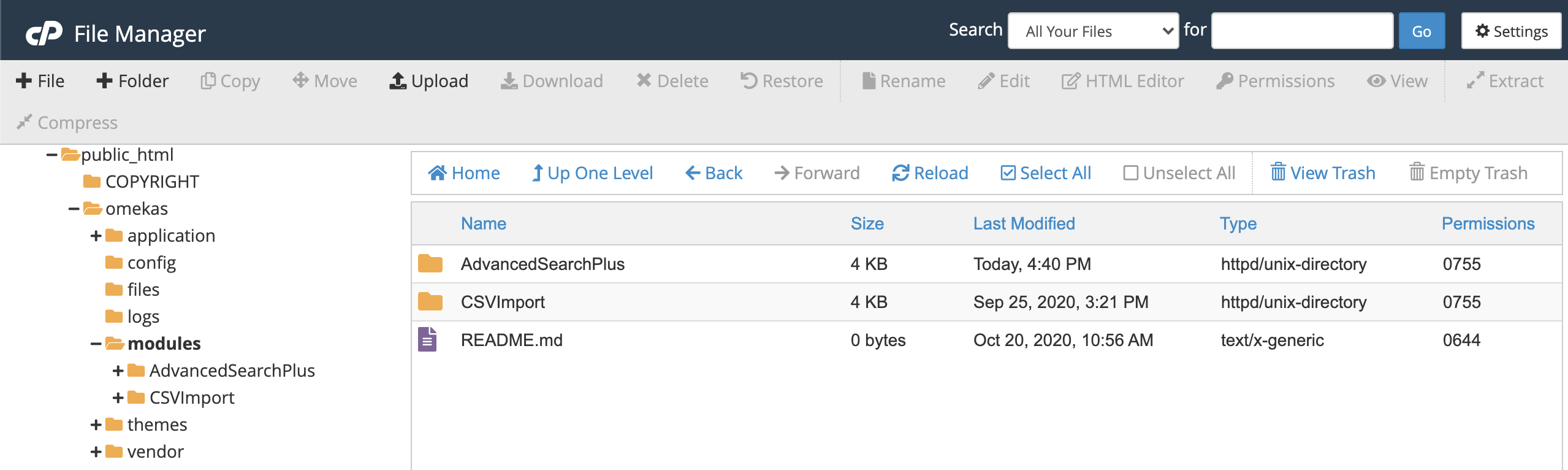Click the Move toolbar icon
The height and width of the screenshot is (470, 1568).
click(300, 80)
